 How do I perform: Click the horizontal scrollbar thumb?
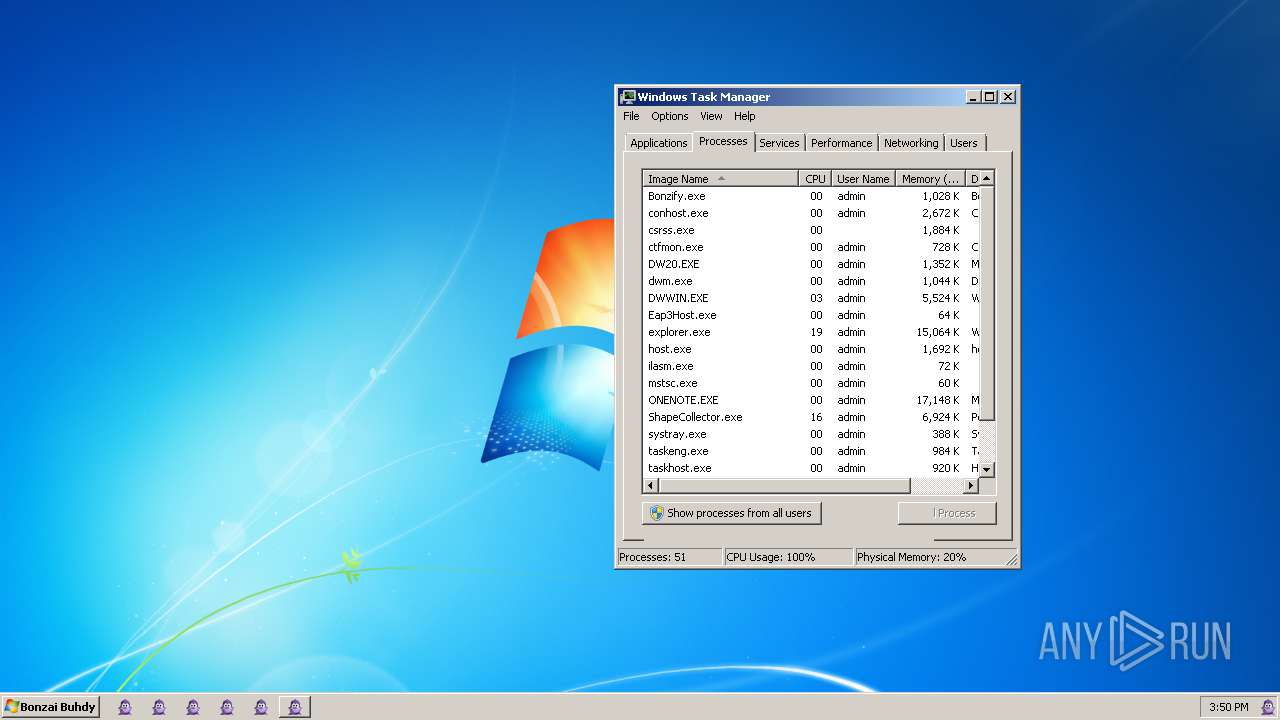(x=784, y=486)
